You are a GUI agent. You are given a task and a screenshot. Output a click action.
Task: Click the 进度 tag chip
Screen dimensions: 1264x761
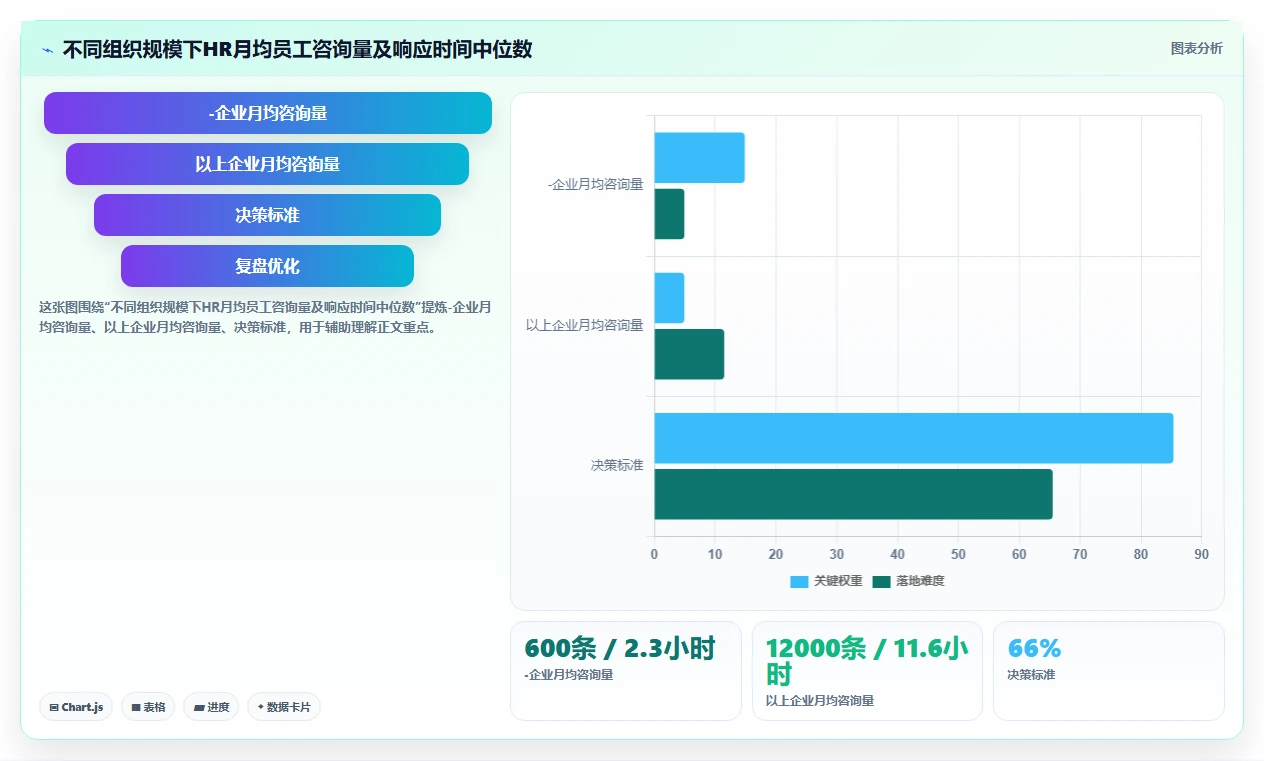coord(211,707)
